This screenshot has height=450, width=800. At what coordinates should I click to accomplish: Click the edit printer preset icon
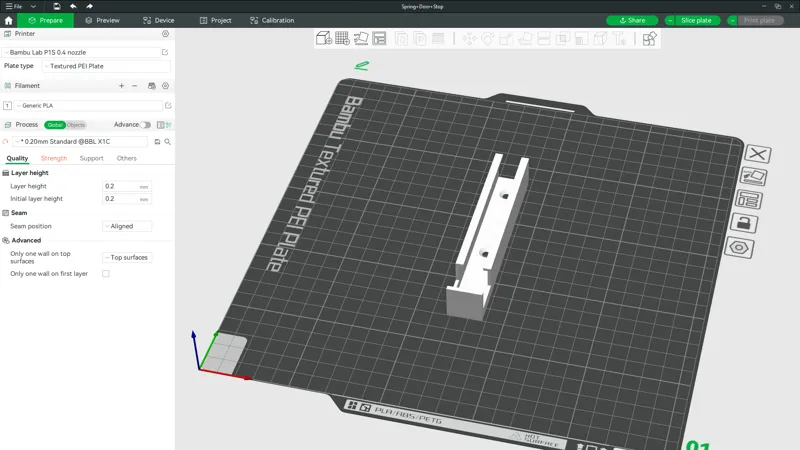165,52
